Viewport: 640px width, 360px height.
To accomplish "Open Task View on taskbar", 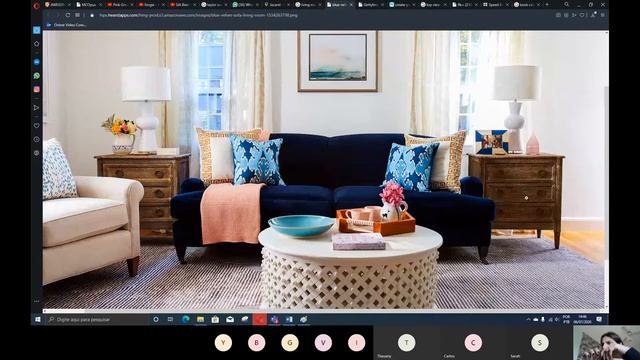I will 170,320.
